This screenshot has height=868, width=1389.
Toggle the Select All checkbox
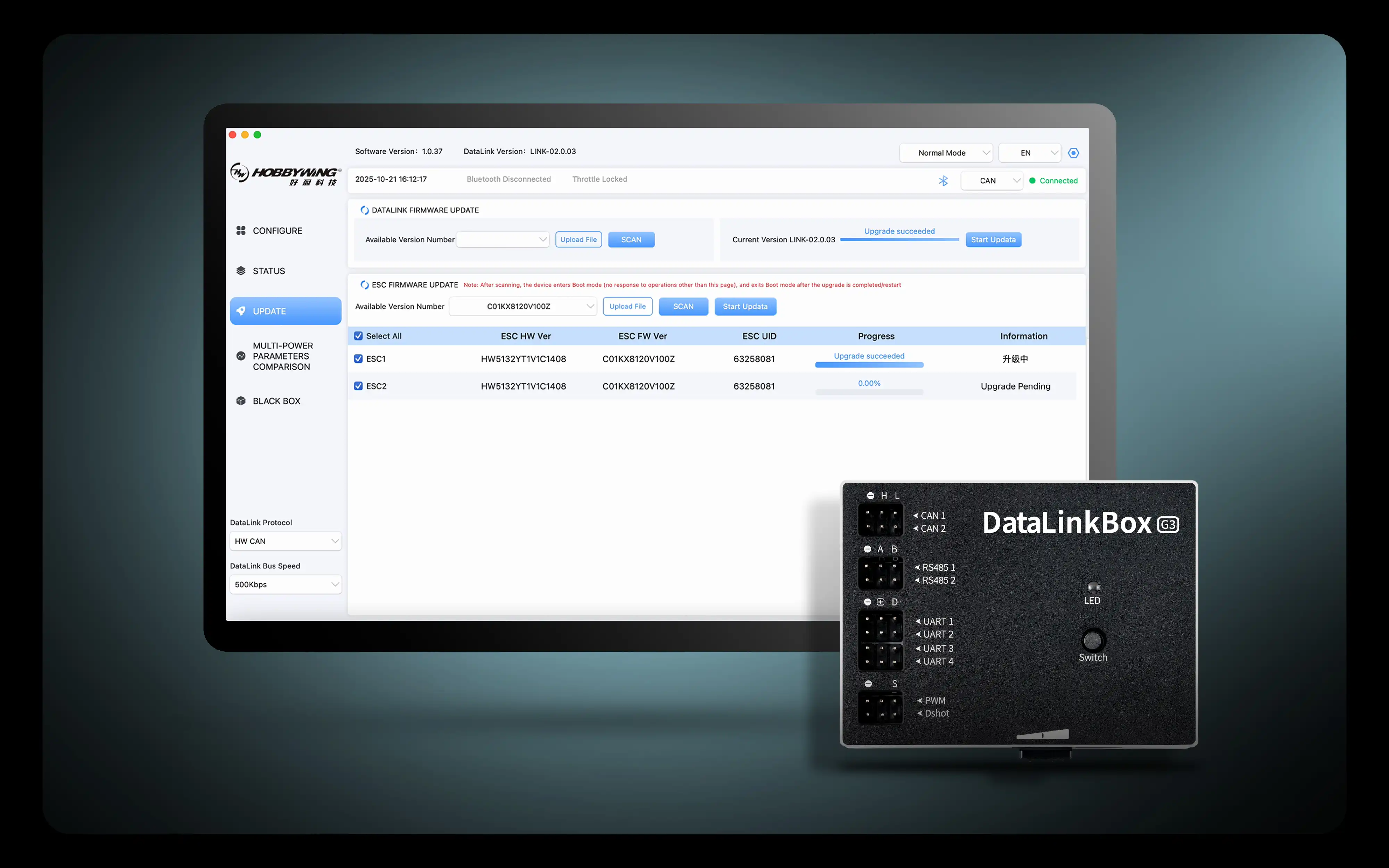pos(358,336)
